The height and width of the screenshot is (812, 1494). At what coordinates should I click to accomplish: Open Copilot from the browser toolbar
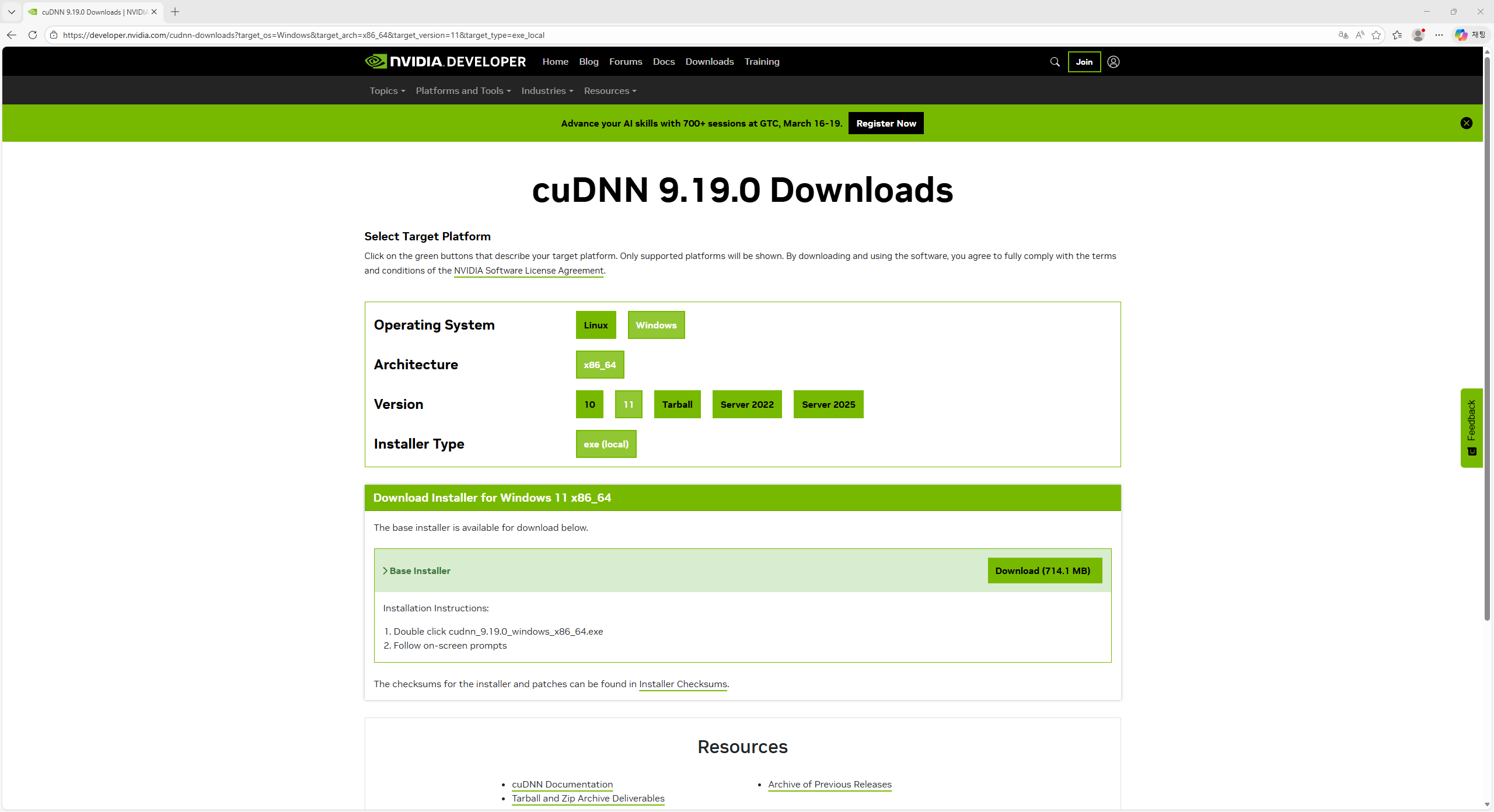[1462, 34]
